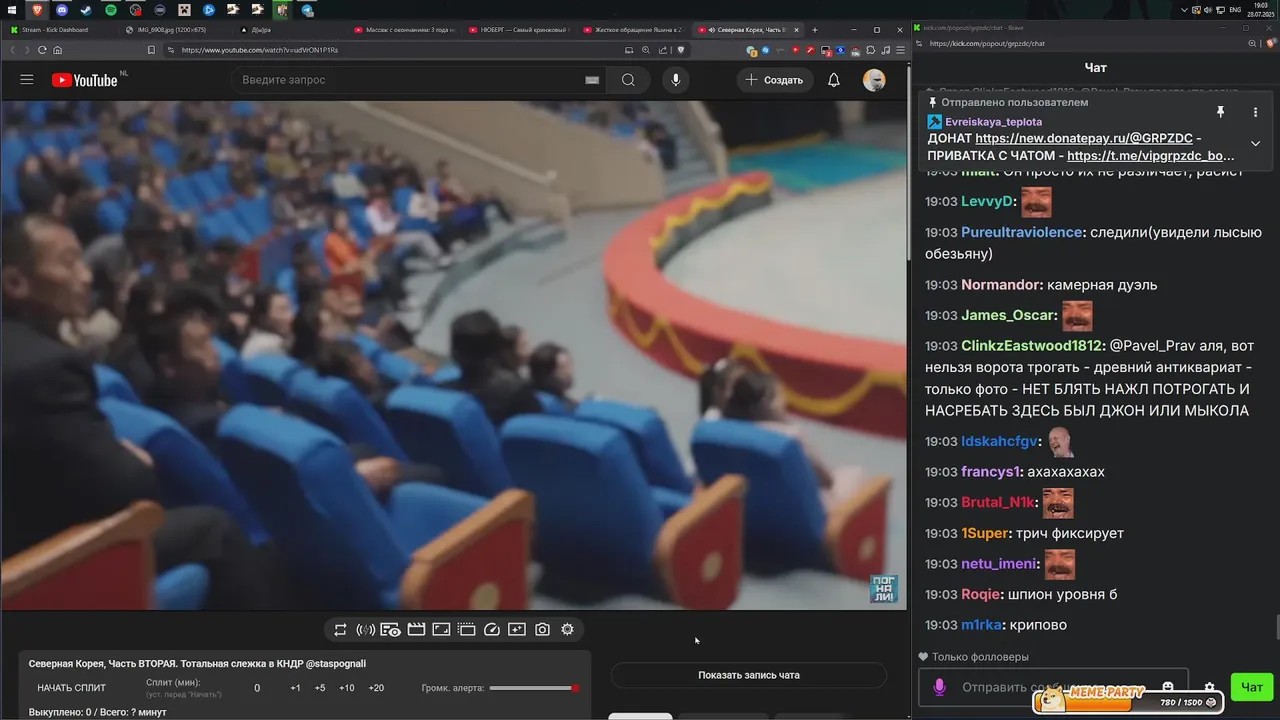
Task: Open YouTube notifications bell
Action: point(834,80)
